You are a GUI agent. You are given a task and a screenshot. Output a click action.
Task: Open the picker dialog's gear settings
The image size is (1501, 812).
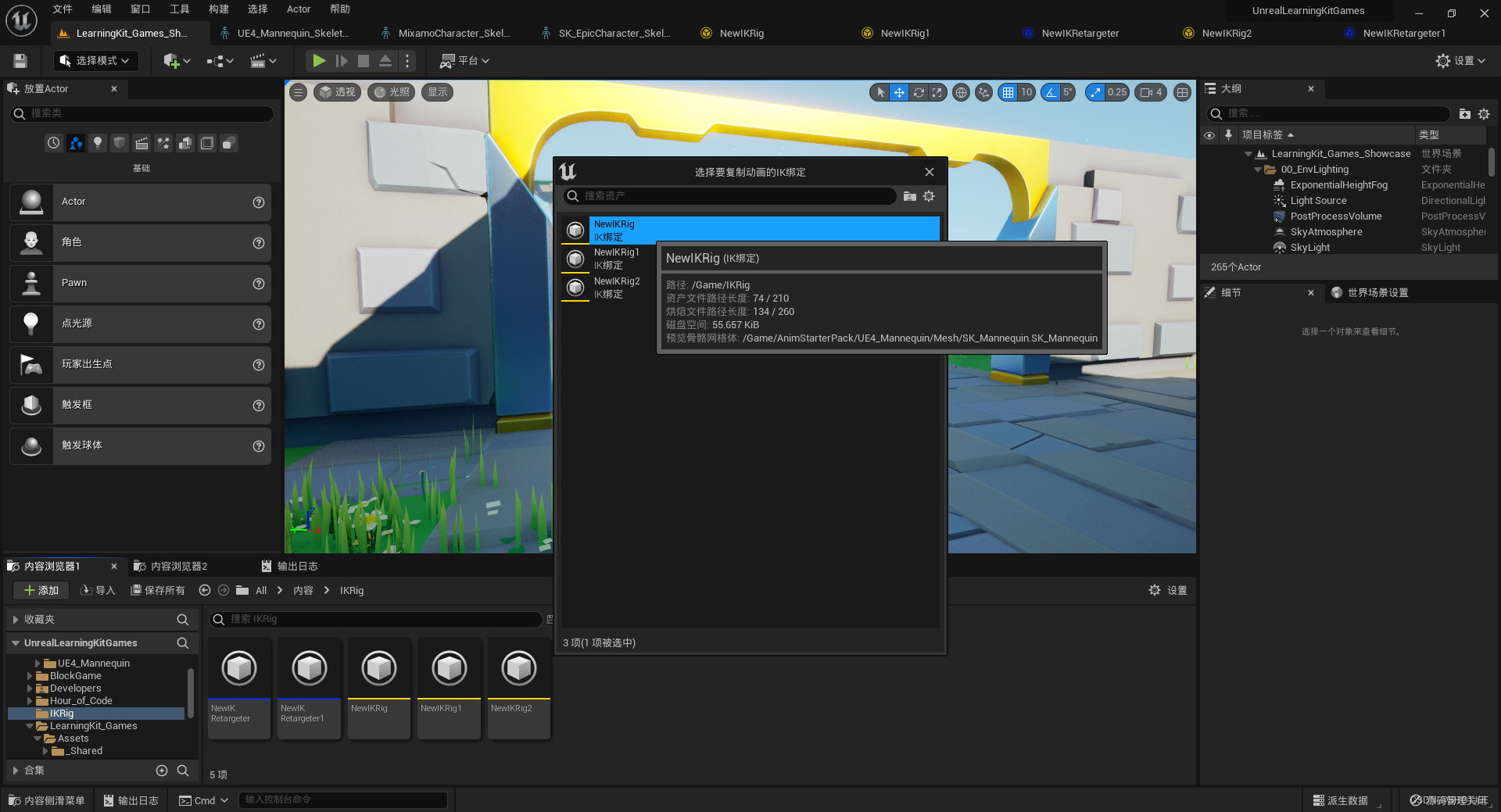pos(929,196)
